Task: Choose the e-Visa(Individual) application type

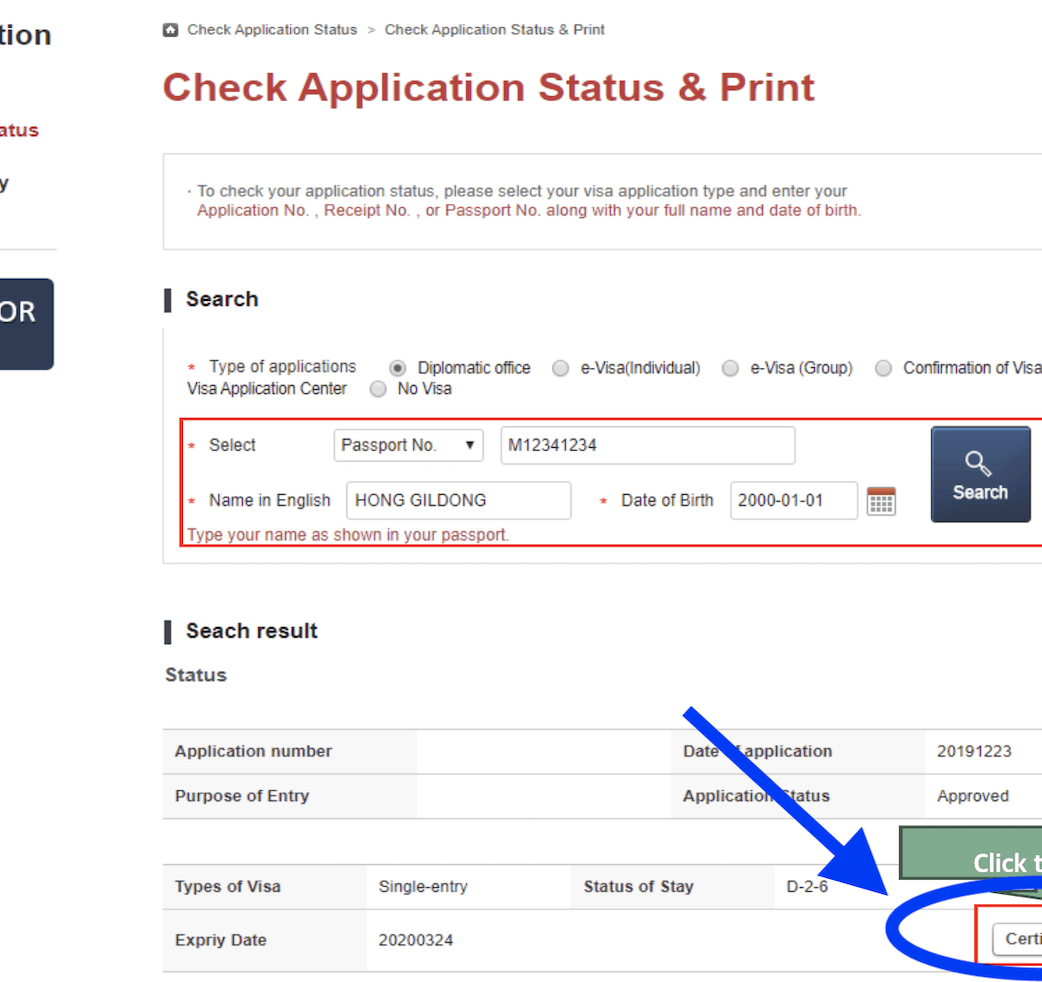Action: click(x=561, y=368)
